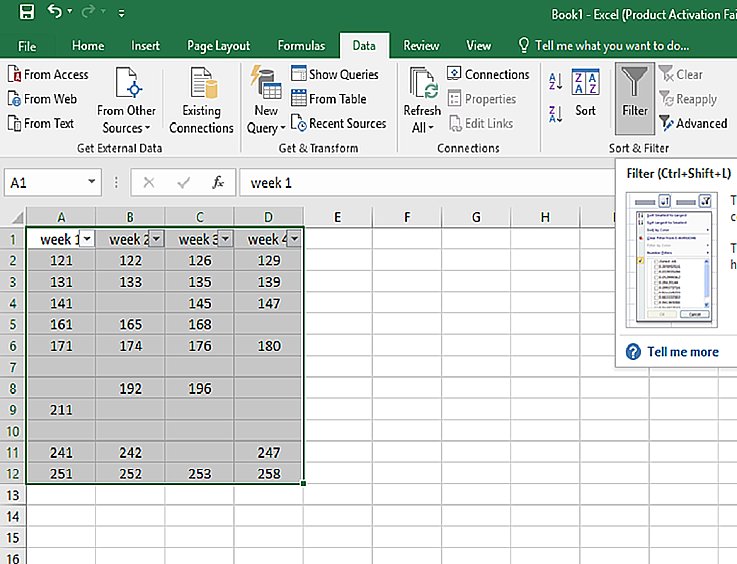This screenshot has width=737, height=564.
Task: Click the Select All corner triangle
Action: (x=17, y=218)
